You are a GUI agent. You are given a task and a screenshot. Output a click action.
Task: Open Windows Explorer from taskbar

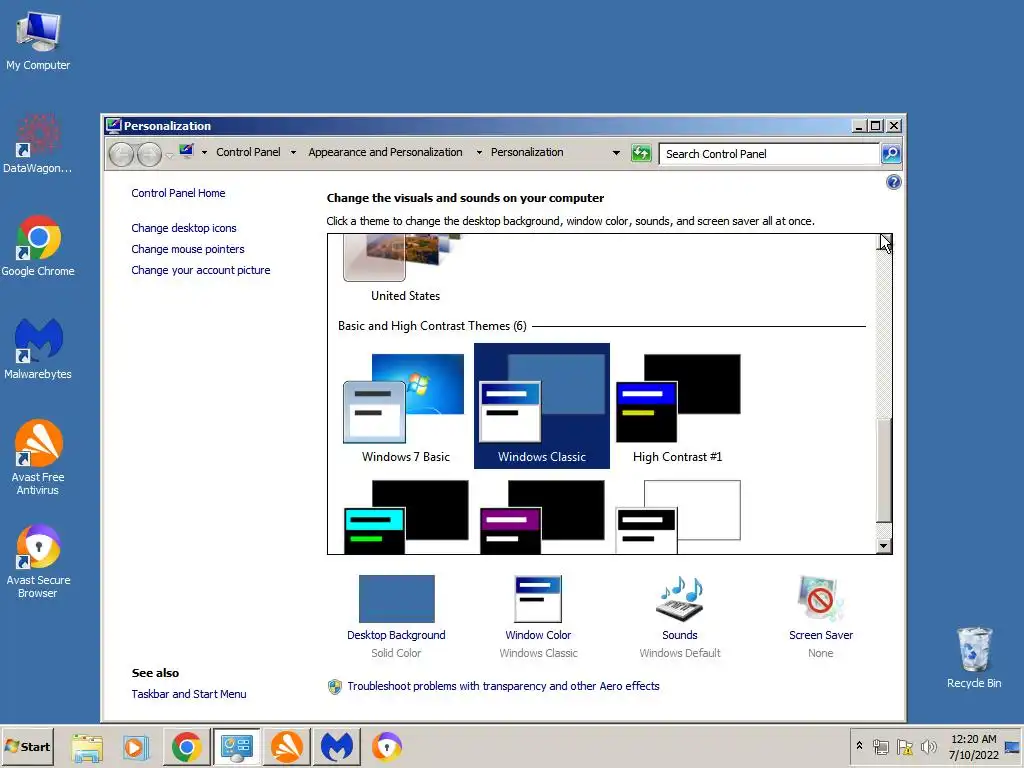(x=88, y=747)
